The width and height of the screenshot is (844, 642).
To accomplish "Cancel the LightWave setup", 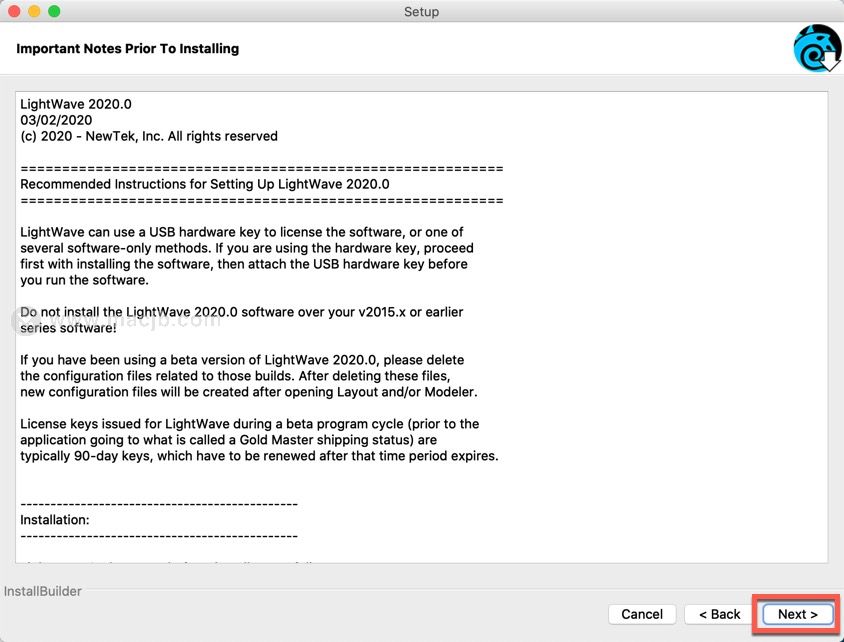I will 642,614.
